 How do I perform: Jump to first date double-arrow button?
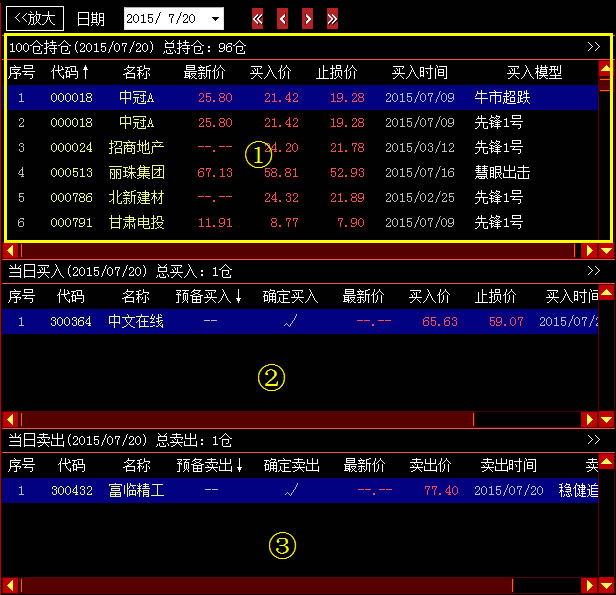(258, 19)
